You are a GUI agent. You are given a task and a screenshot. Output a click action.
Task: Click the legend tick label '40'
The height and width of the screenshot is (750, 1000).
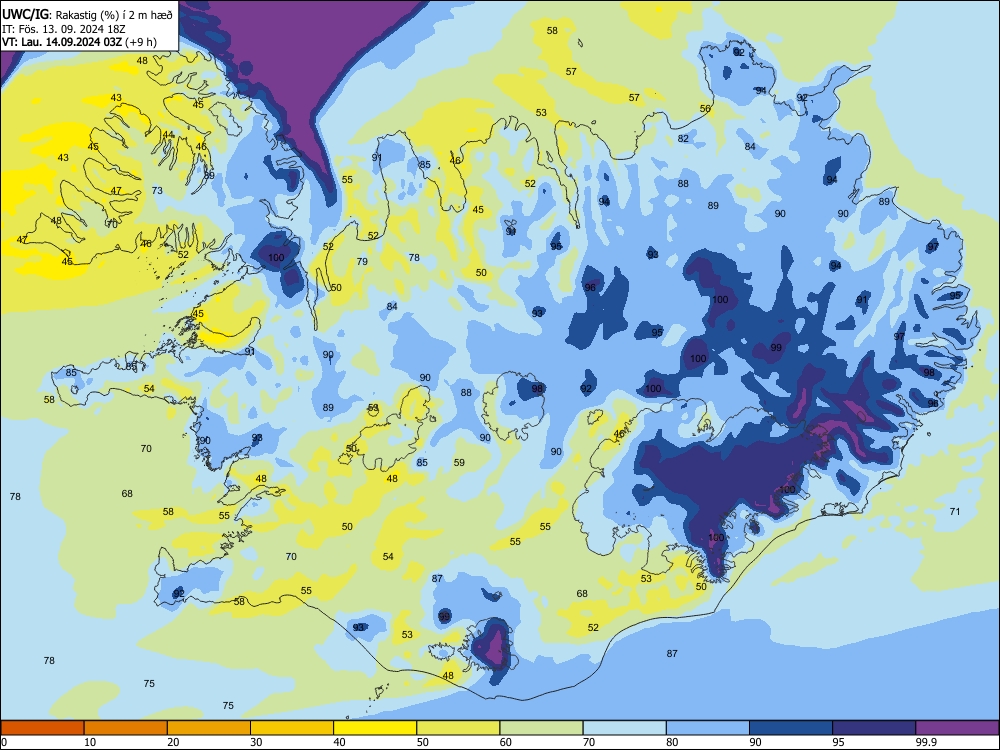point(340,742)
